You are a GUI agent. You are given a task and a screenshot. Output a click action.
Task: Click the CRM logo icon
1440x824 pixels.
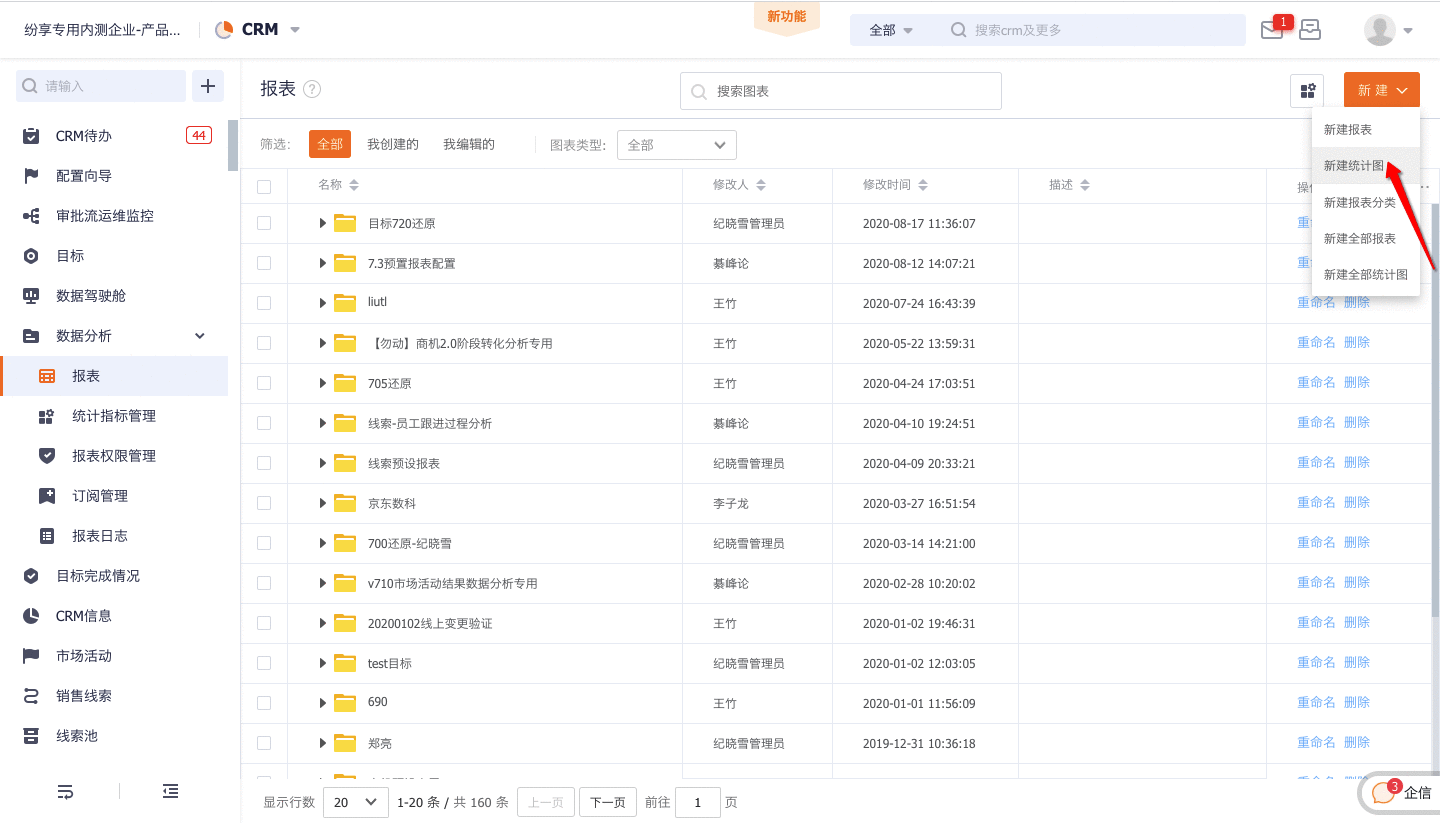224,30
